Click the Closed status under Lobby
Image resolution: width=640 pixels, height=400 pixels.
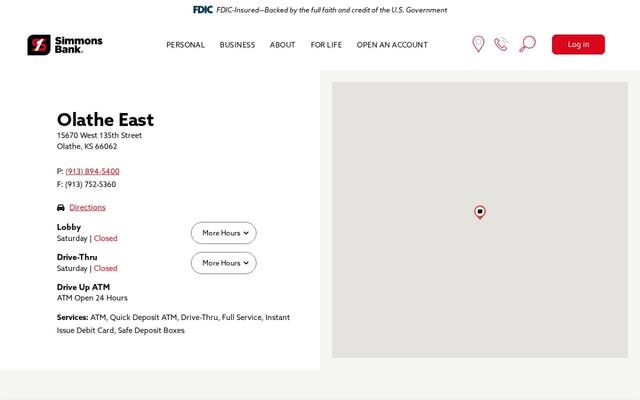tap(106, 238)
